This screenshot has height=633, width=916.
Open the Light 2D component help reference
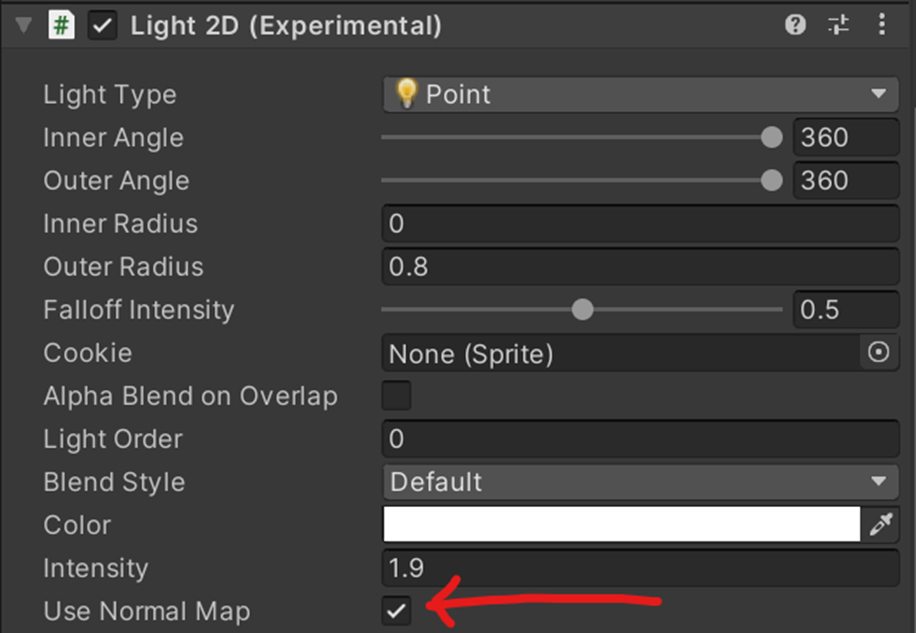click(x=795, y=25)
